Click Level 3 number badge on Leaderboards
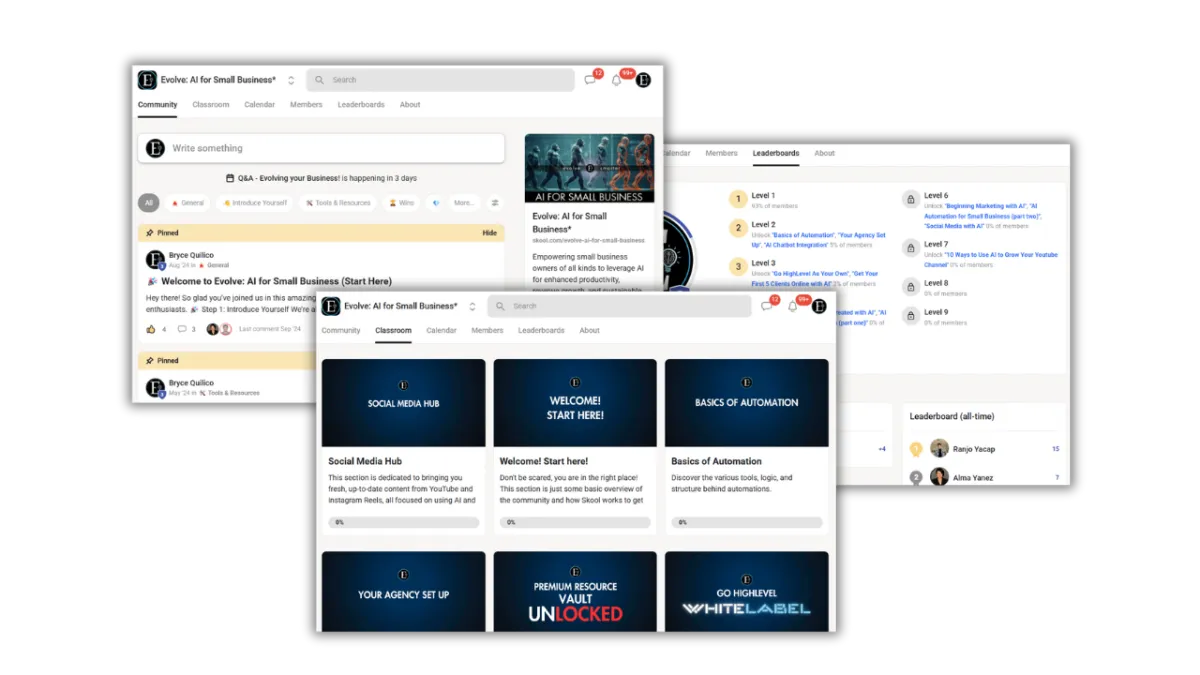The width and height of the screenshot is (1200, 675). point(738,267)
